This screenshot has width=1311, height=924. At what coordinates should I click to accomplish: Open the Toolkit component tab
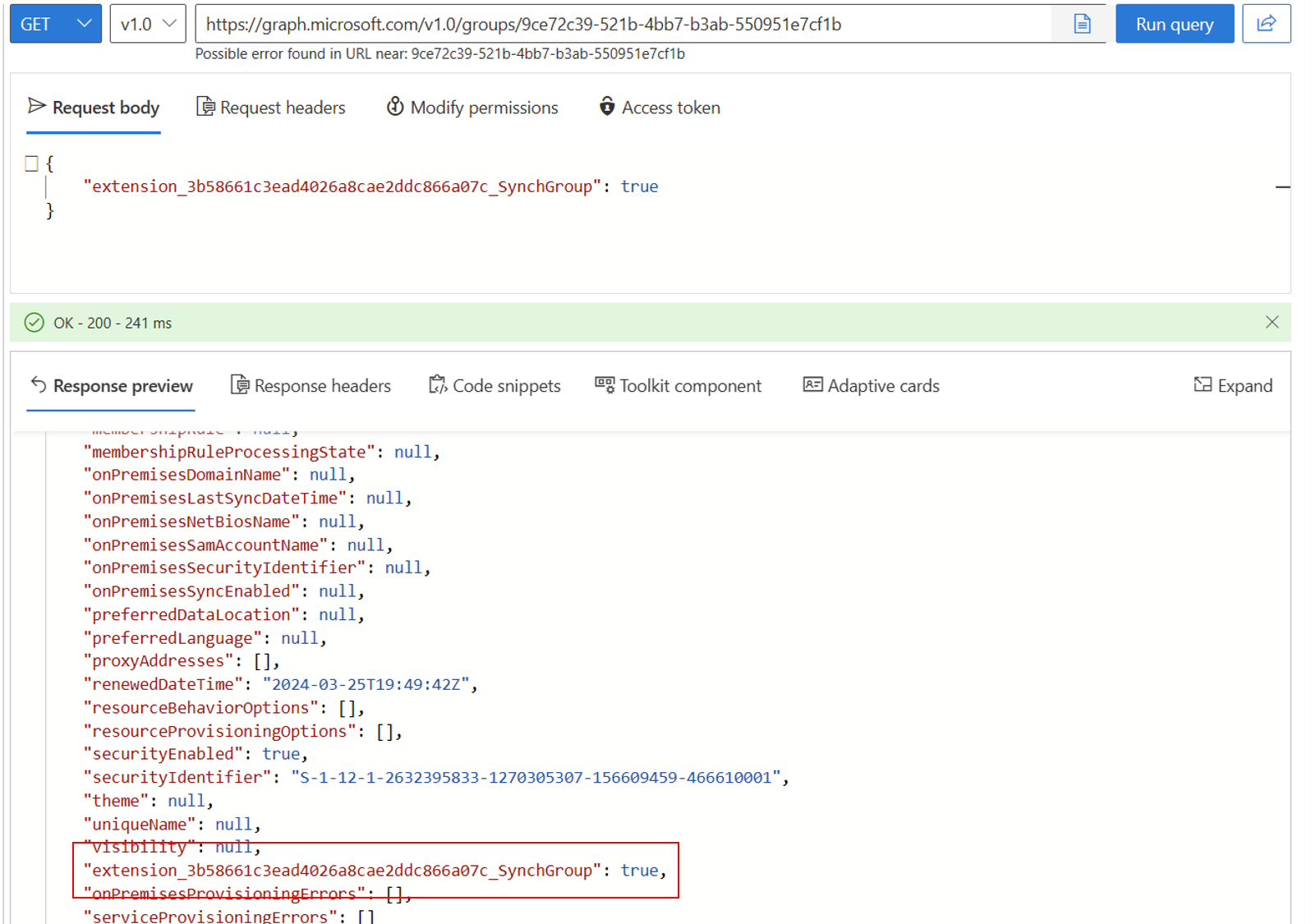678,385
